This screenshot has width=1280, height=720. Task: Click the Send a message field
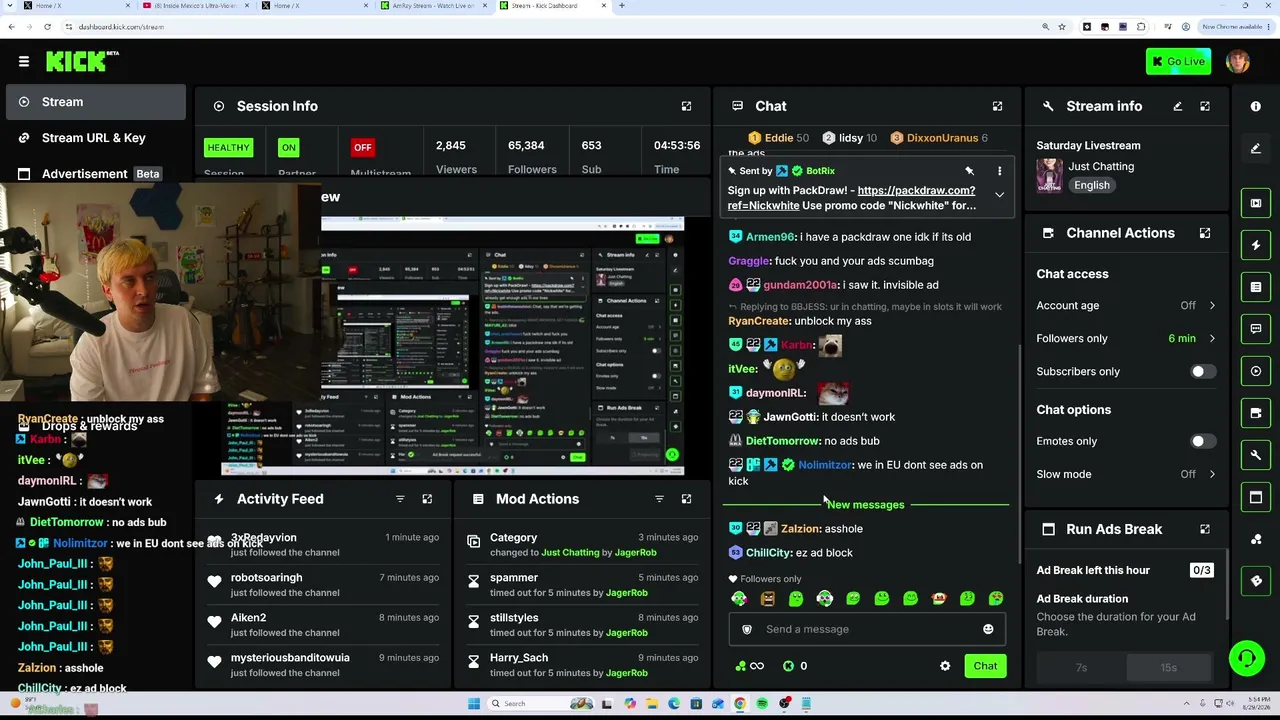[866, 629]
